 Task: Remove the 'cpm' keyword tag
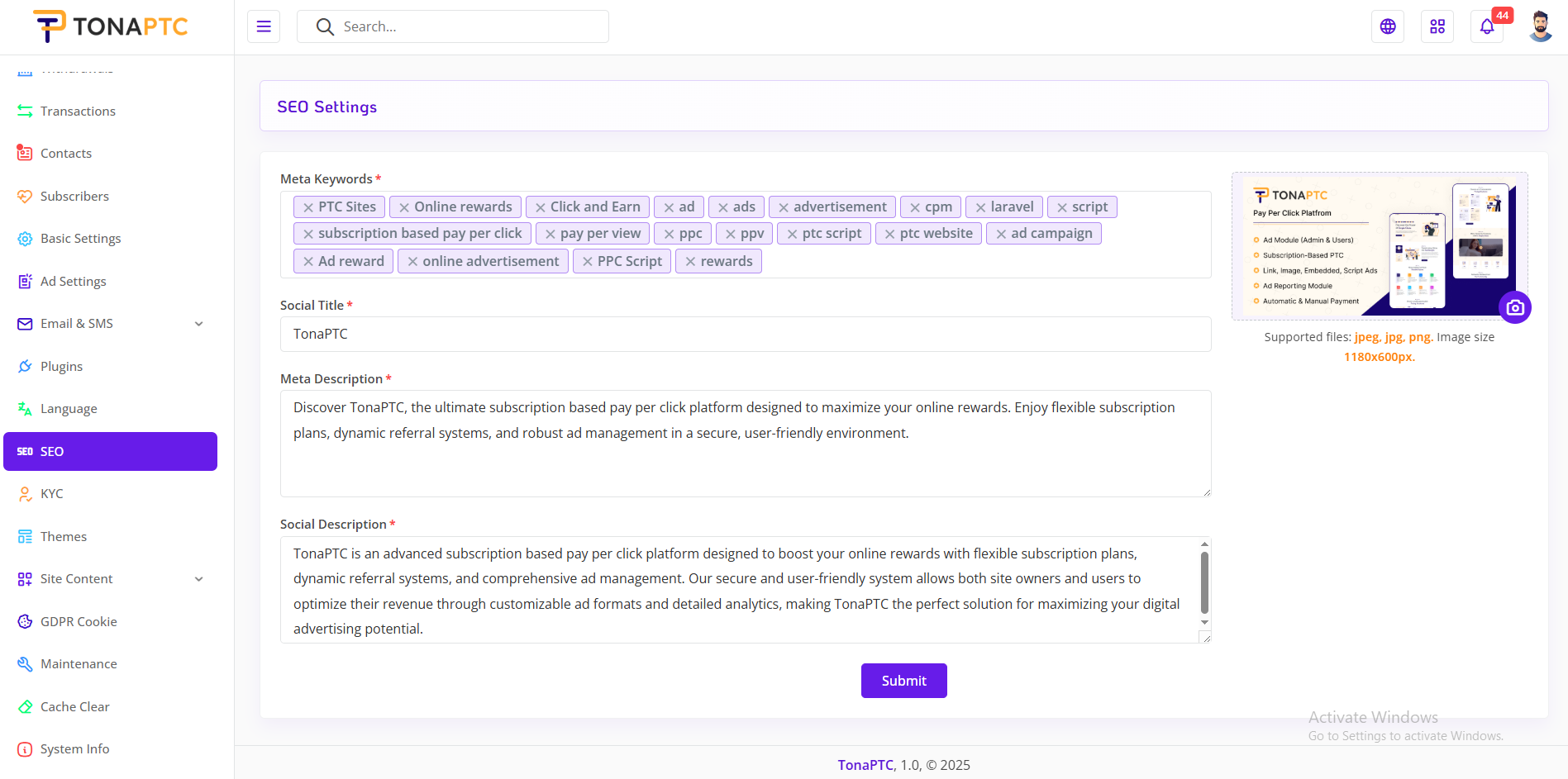[x=915, y=207]
